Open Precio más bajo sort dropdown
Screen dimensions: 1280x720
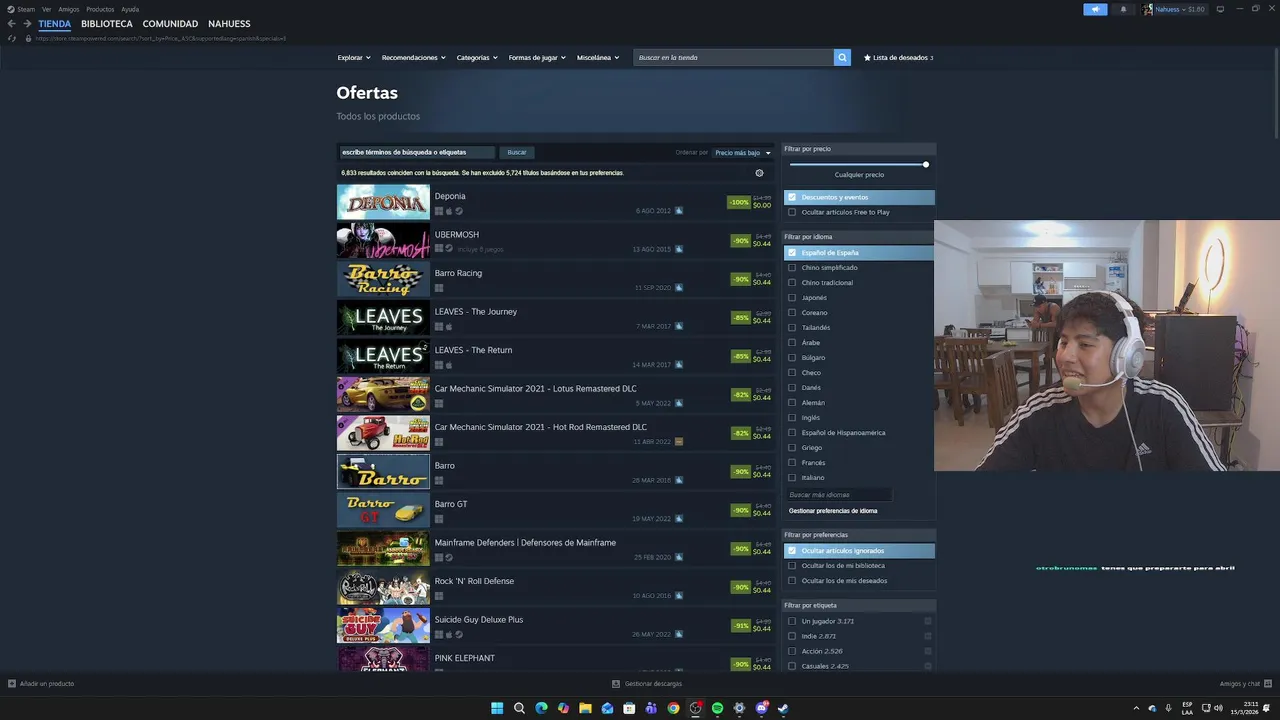pyautogui.click(x=743, y=153)
